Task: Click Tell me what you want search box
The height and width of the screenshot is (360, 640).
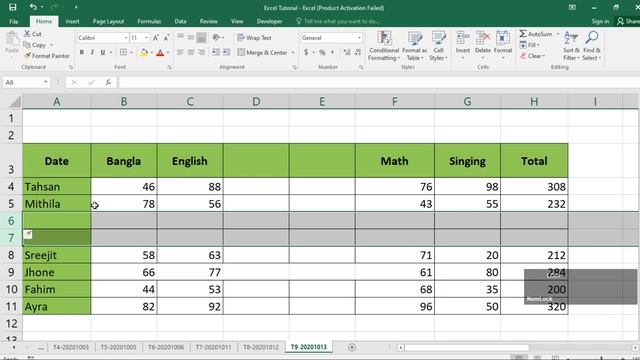Action: click(x=338, y=21)
